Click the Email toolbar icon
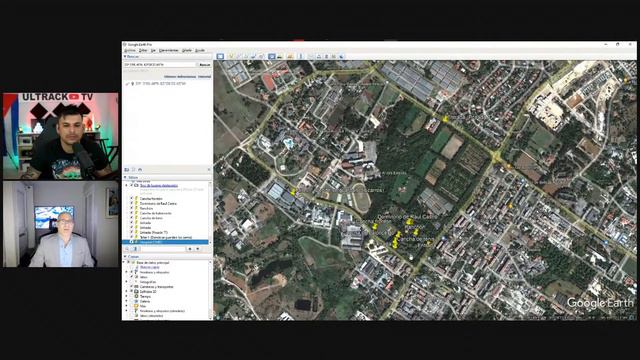Screen dimensions: 640x360 pos(311,56)
